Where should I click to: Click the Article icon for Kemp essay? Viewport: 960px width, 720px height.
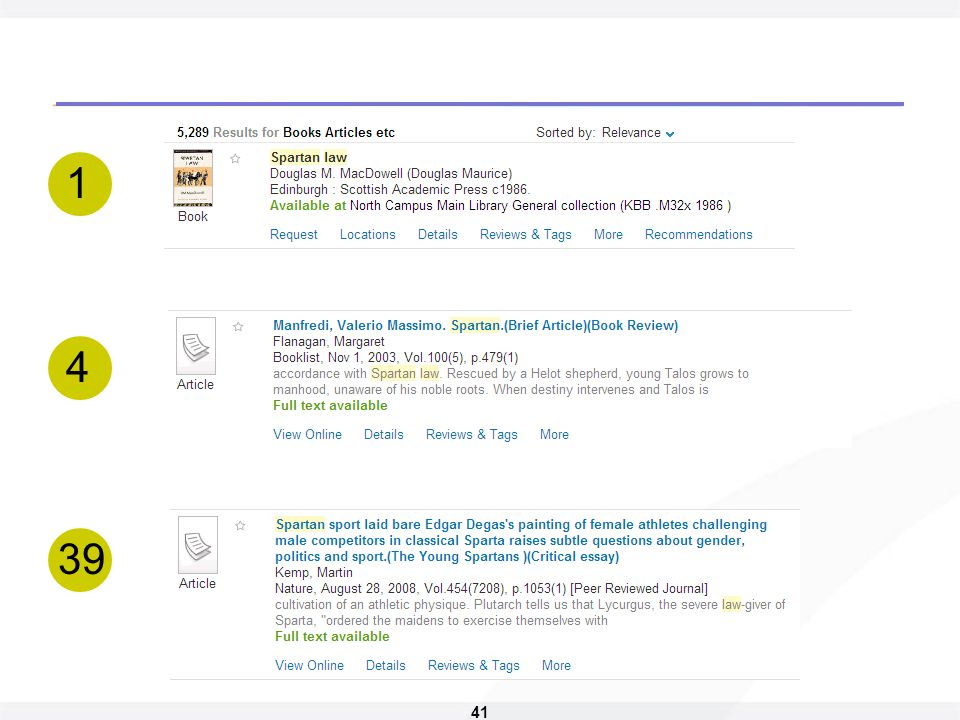198,544
